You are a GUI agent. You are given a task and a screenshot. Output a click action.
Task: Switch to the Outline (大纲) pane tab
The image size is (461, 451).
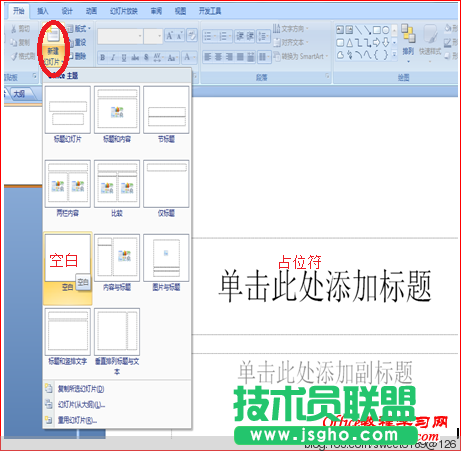[x=19, y=94]
